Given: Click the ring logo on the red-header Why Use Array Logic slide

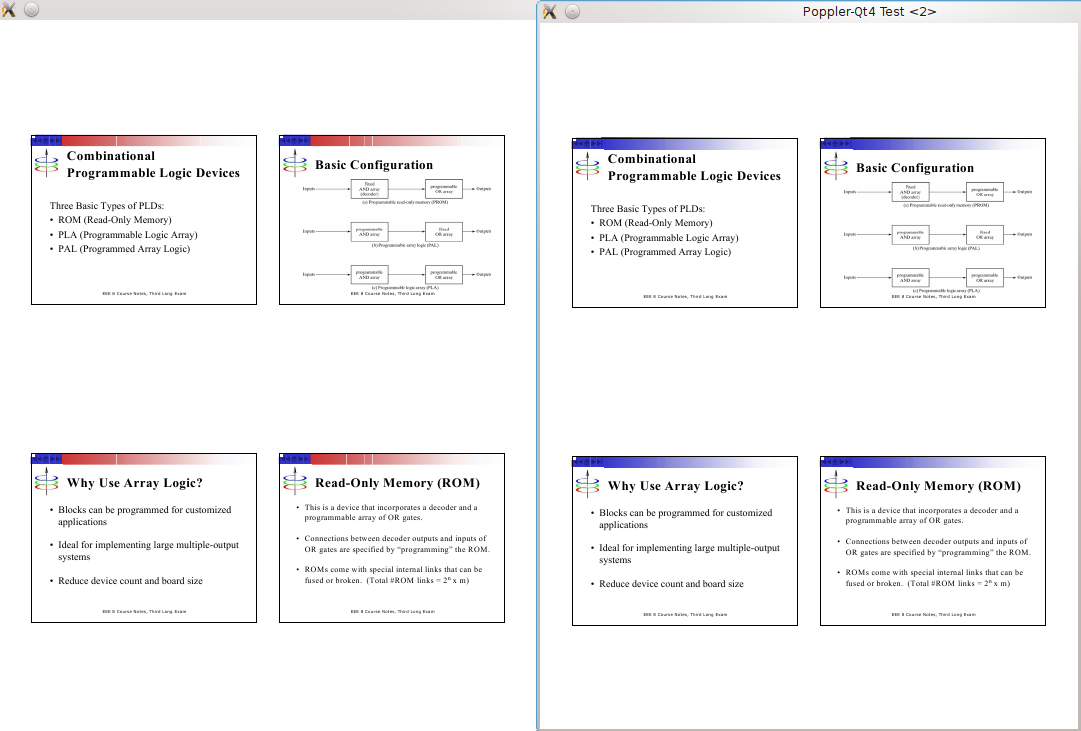Looking at the screenshot, I should pos(44,483).
